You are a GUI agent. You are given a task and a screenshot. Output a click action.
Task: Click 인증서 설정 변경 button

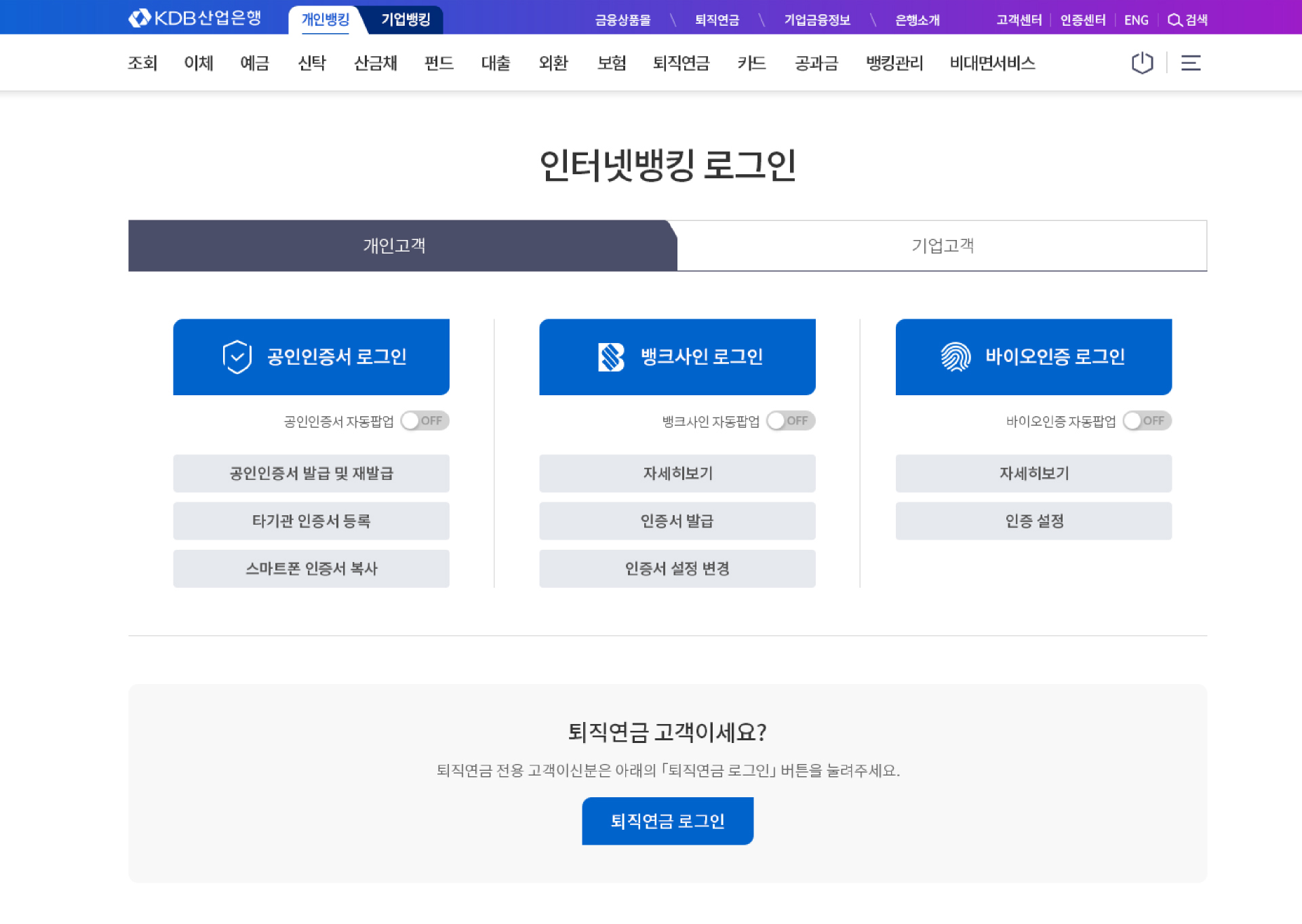tap(677, 568)
